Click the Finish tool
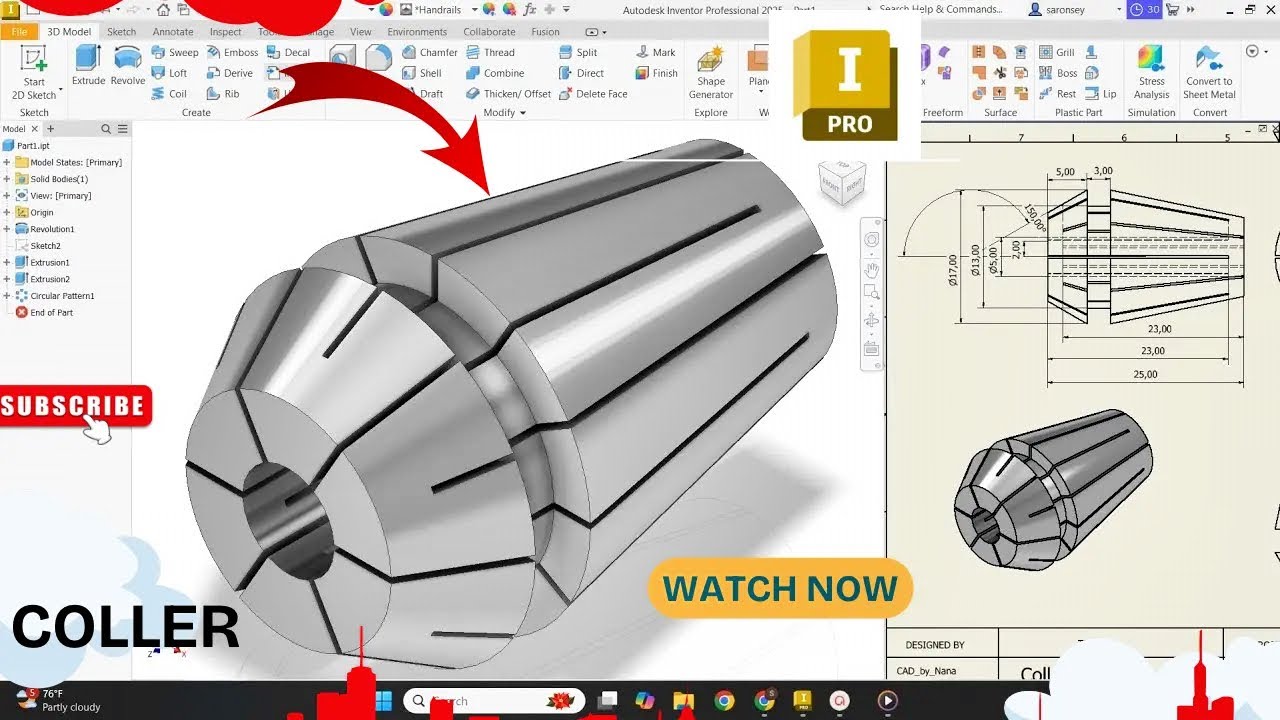Image resolution: width=1280 pixels, height=720 pixels. (x=656, y=73)
